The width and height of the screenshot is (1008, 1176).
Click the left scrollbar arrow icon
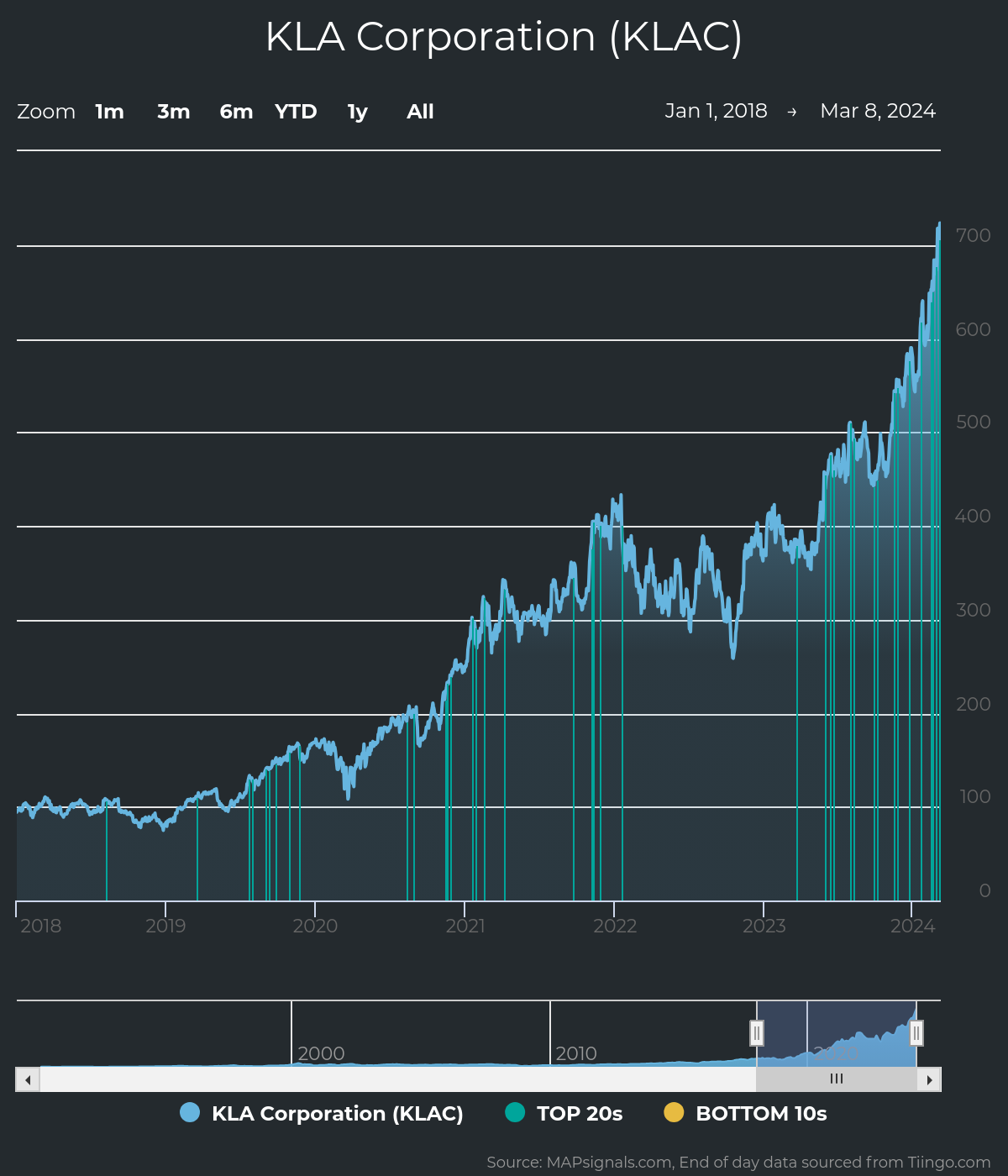coord(26,1079)
